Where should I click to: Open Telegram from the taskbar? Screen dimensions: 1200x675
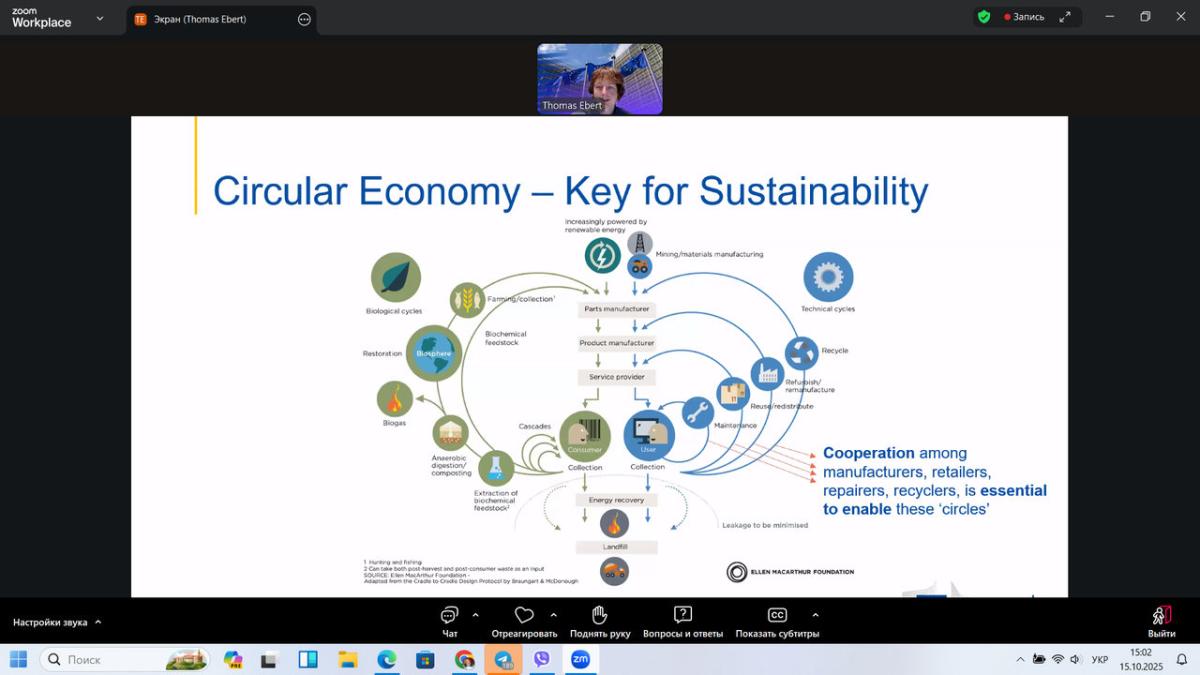[503, 659]
